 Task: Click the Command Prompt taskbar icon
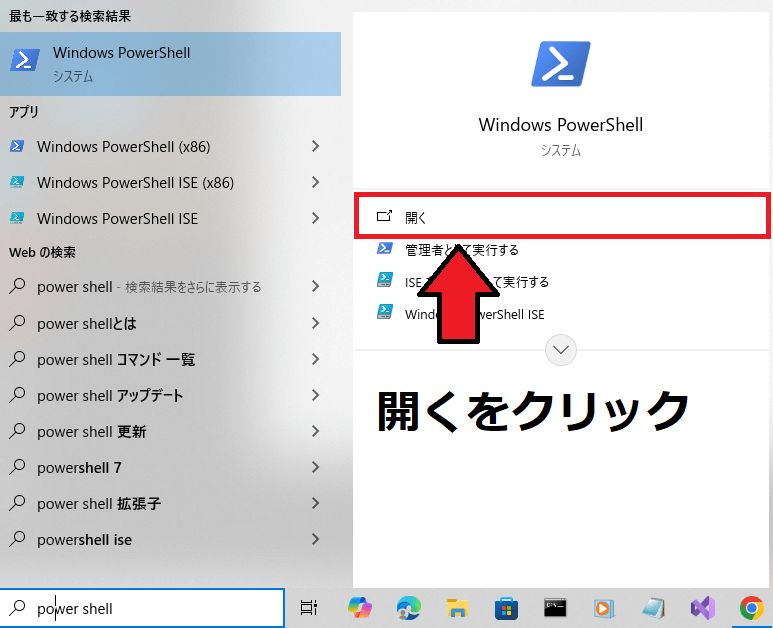pyautogui.click(x=556, y=608)
